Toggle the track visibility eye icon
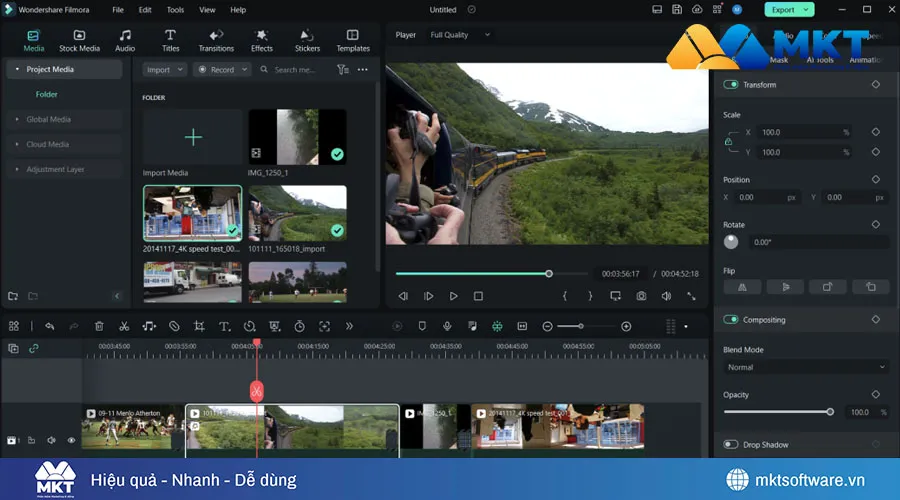This screenshot has height=500, width=900. click(71, 440)
